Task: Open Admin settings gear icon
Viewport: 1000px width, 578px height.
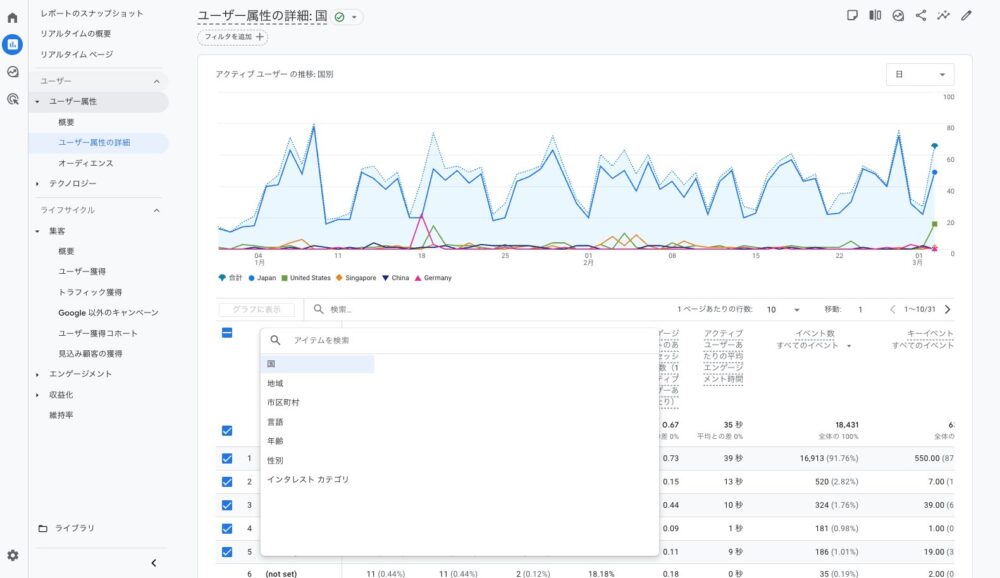Action: [x=12, y=555]
